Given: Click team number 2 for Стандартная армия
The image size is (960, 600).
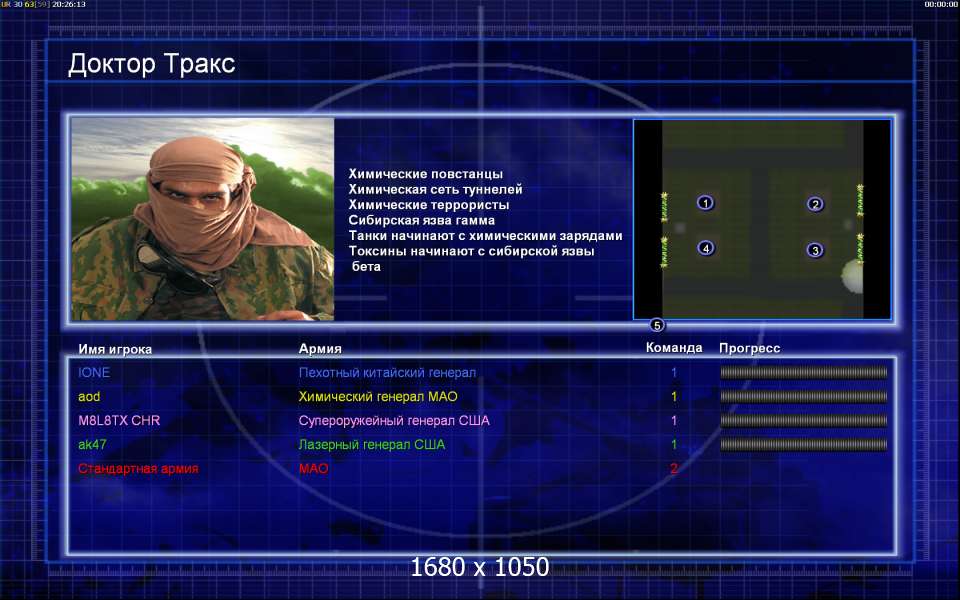Looking at the screenshot, I should point(674,468).
